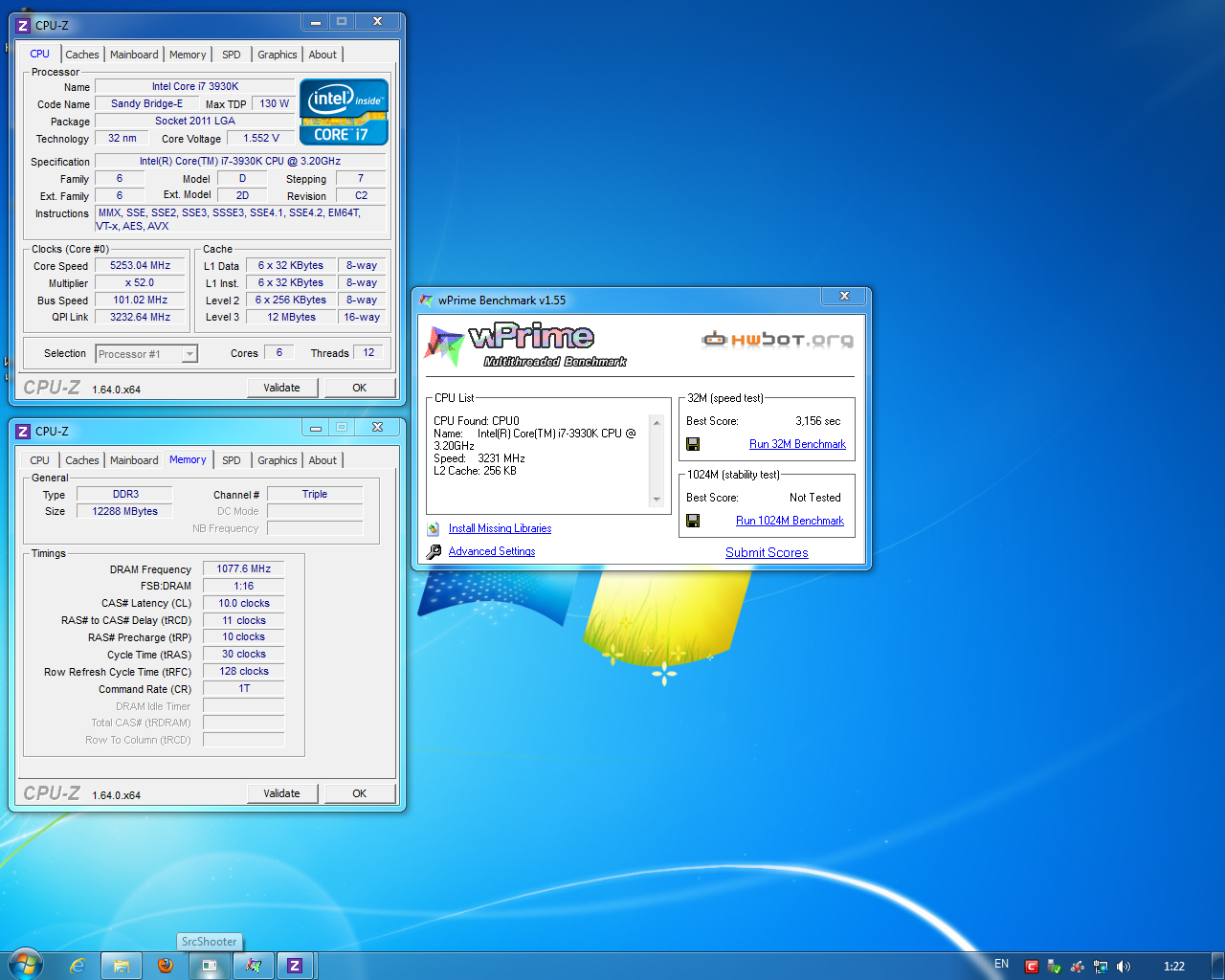
Task: Click the Channel # value Triple
Action: click(315, 494)
